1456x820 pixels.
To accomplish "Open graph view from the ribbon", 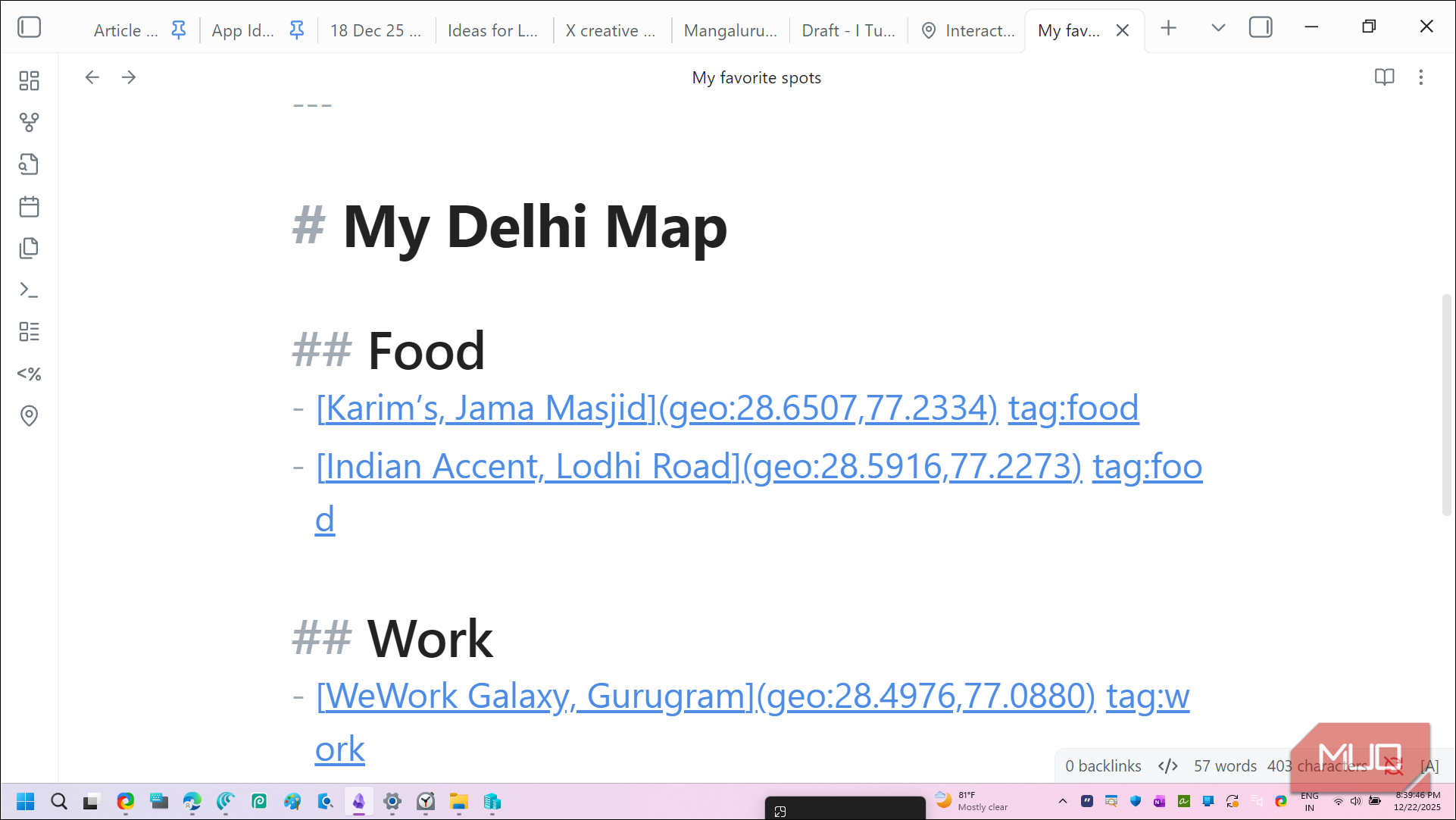I will pyautogui.click(x=29, y=122).
